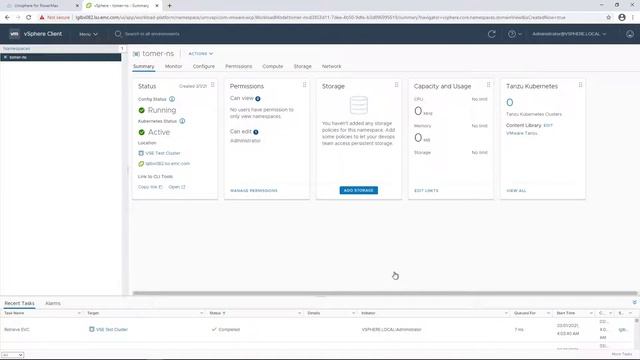Click the Completed status cell

tap(226, 329)
